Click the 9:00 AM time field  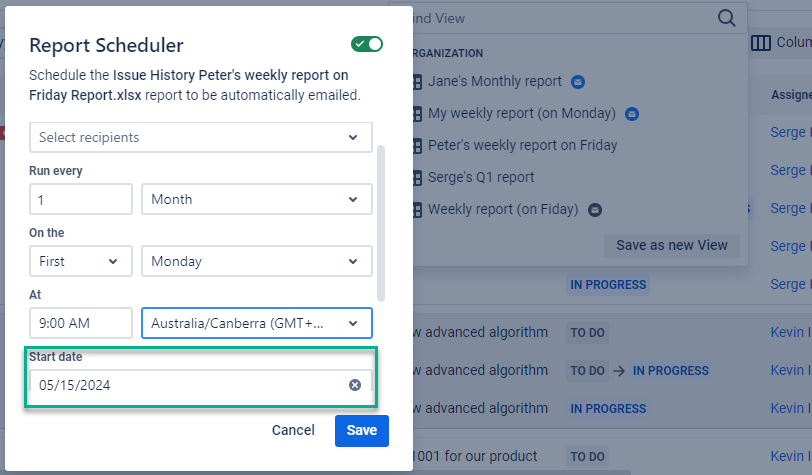coord(81,323)
